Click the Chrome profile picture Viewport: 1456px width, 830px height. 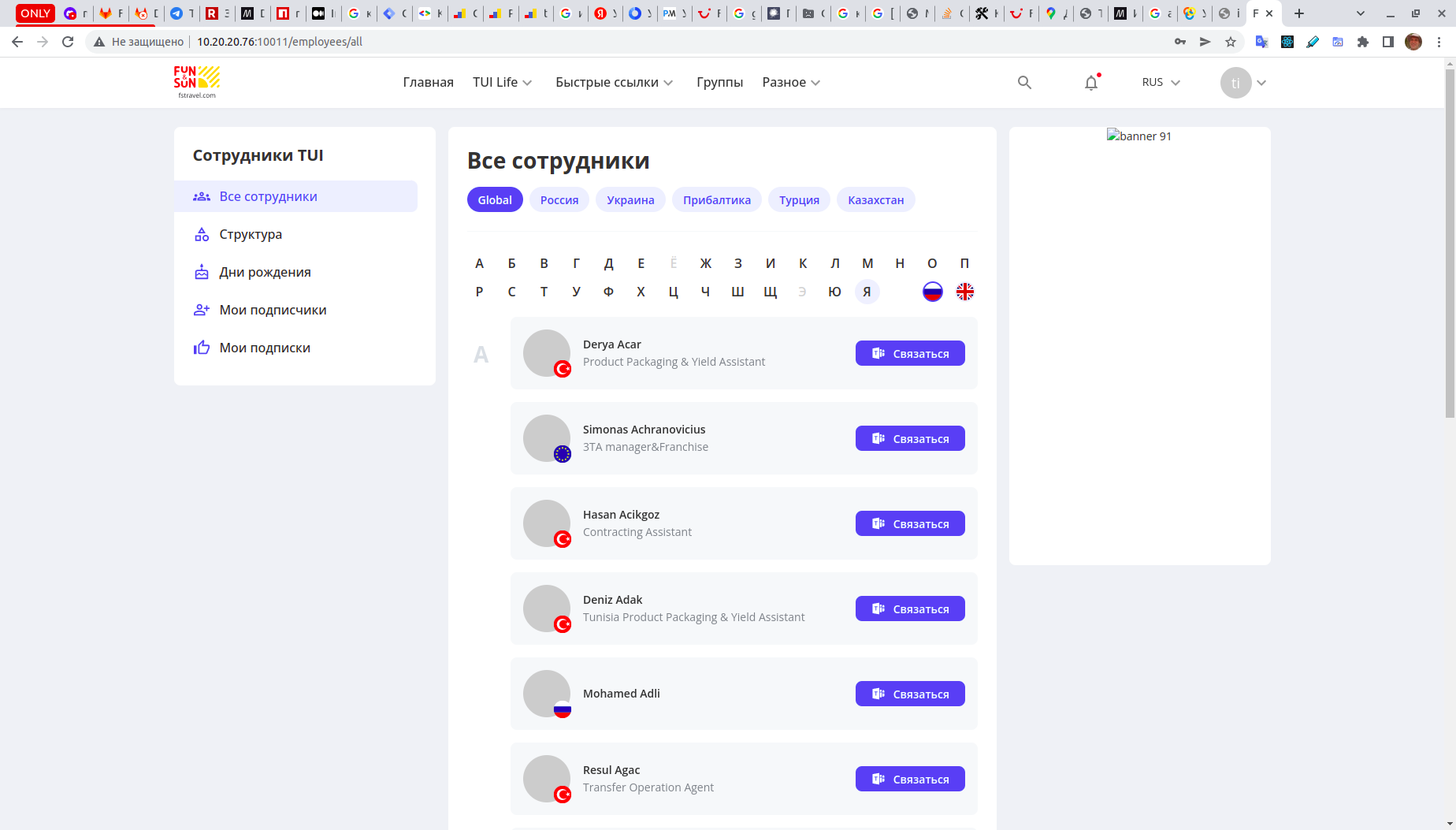point(1413,42)
